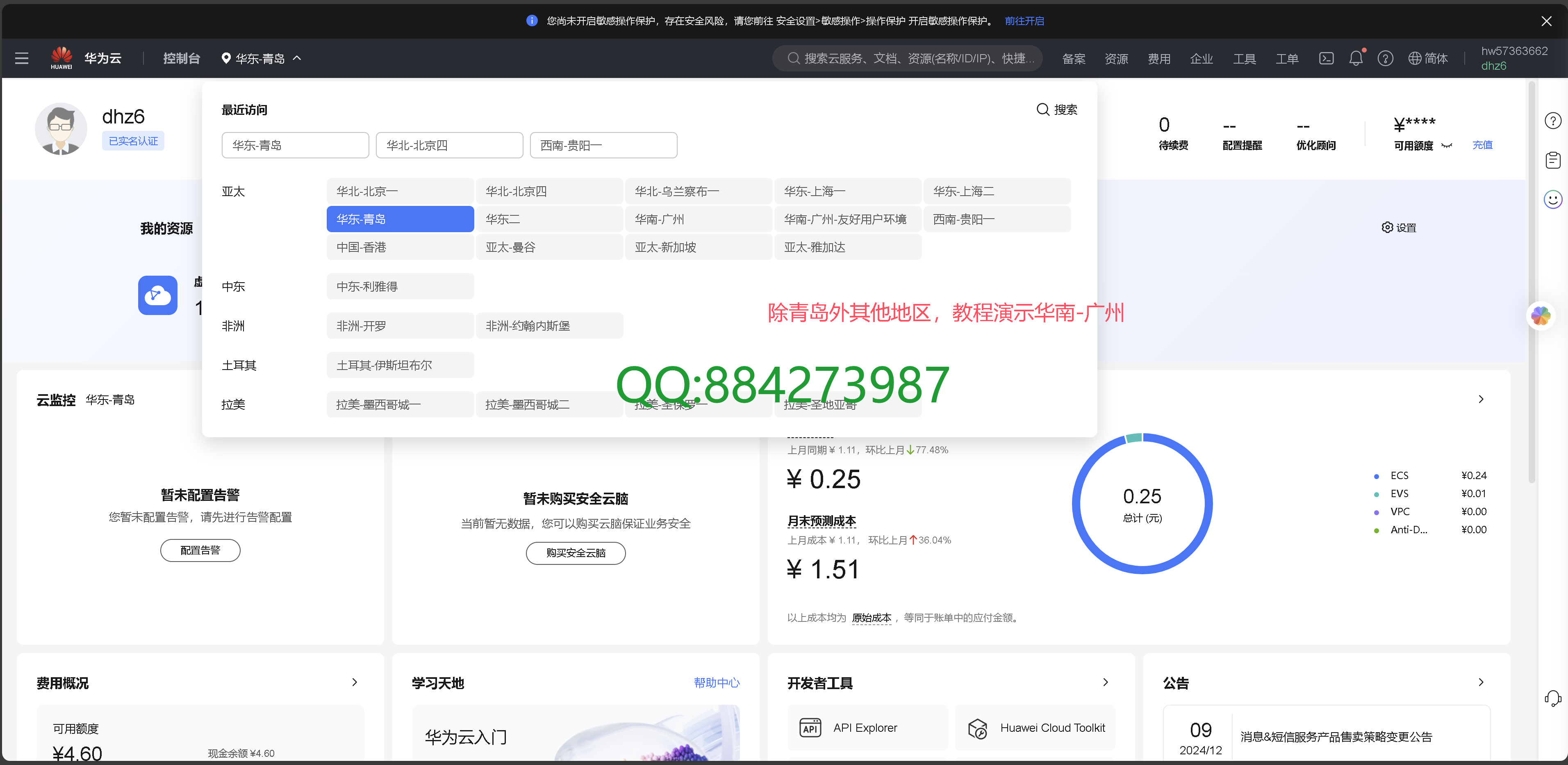The width and height of the screenshot is (1568, 765).
Task: Select region 土耳其-伊斯坦布尔
Action: [400, 365]
